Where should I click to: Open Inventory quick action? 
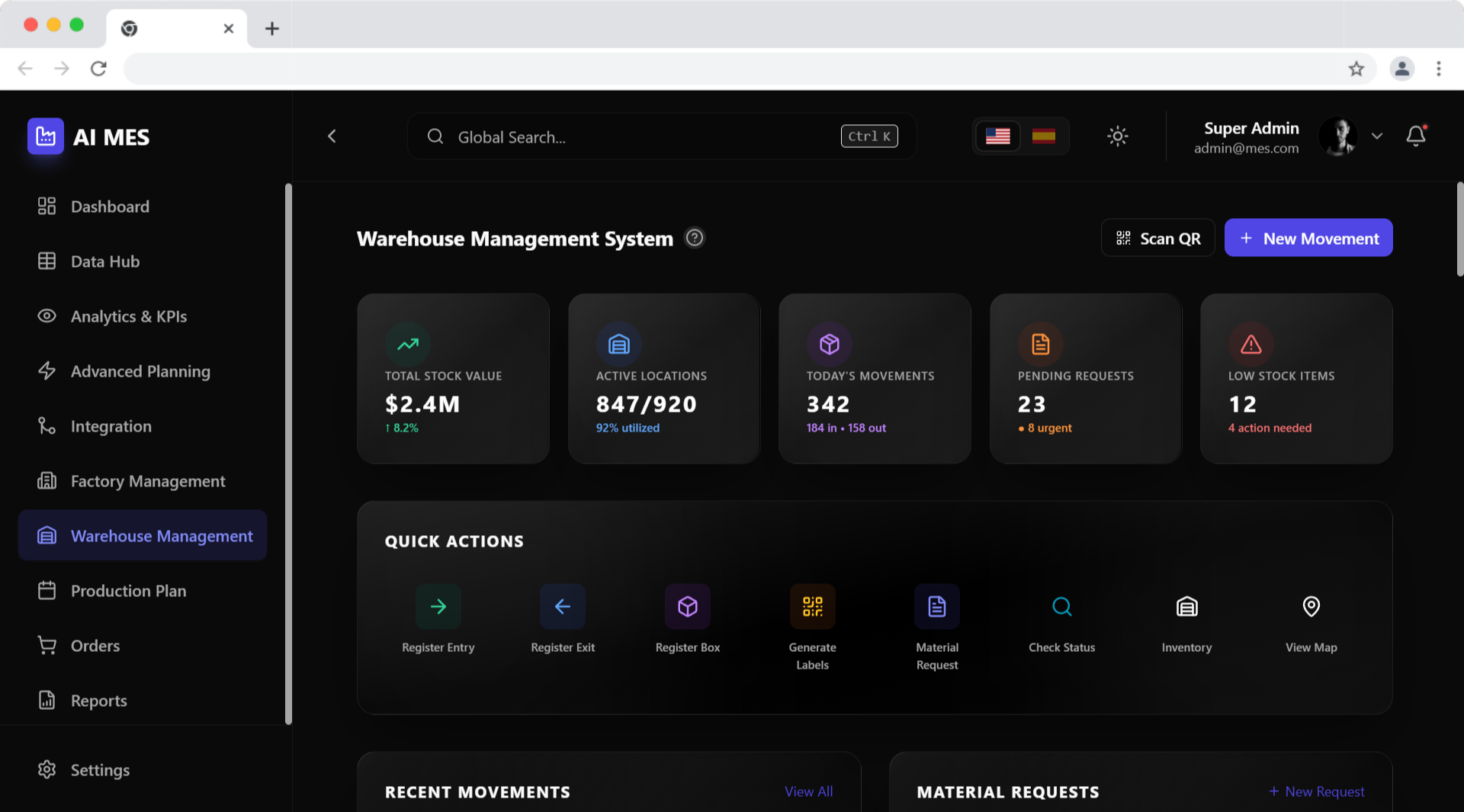[1186, 620]
